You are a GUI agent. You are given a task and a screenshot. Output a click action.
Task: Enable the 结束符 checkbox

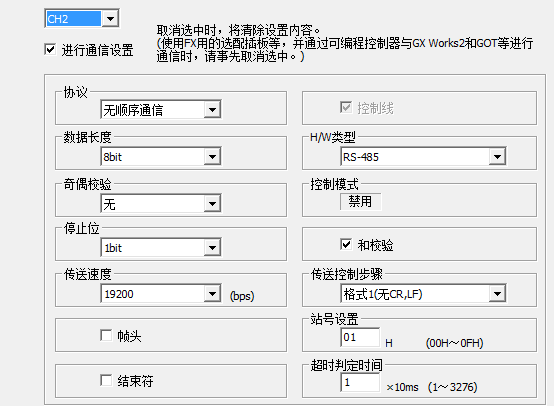pos(106,380)
